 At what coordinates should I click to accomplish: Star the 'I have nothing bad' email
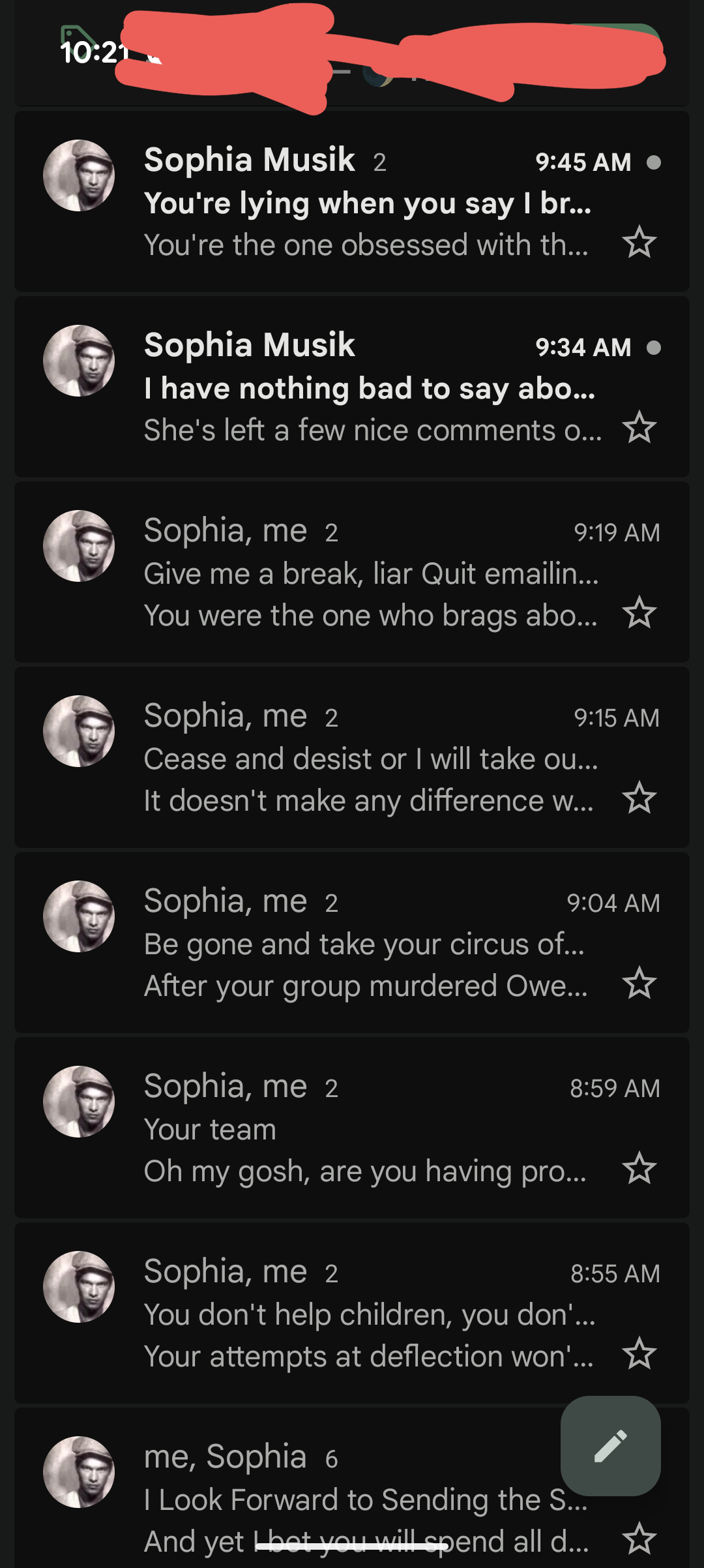click(639, 428)
